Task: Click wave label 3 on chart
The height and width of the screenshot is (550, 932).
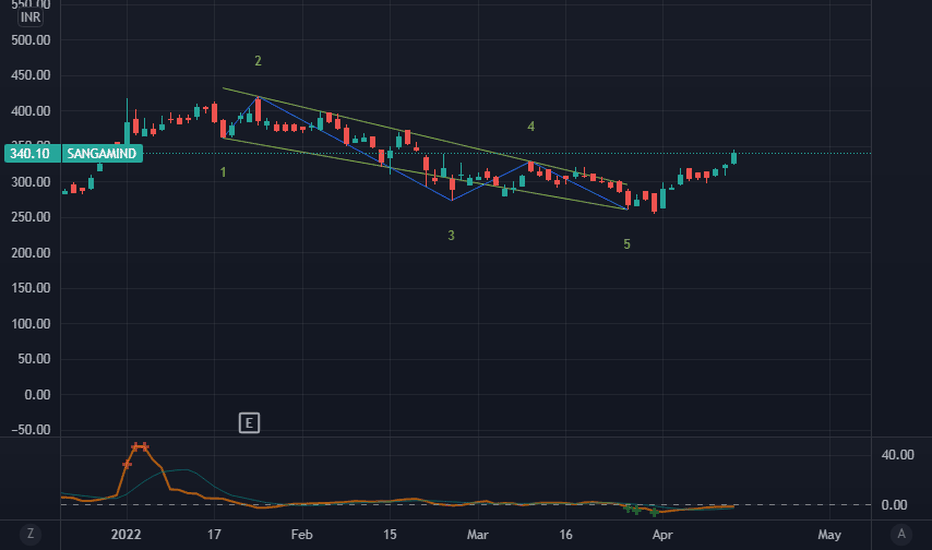Action: (x=451, y=235)
